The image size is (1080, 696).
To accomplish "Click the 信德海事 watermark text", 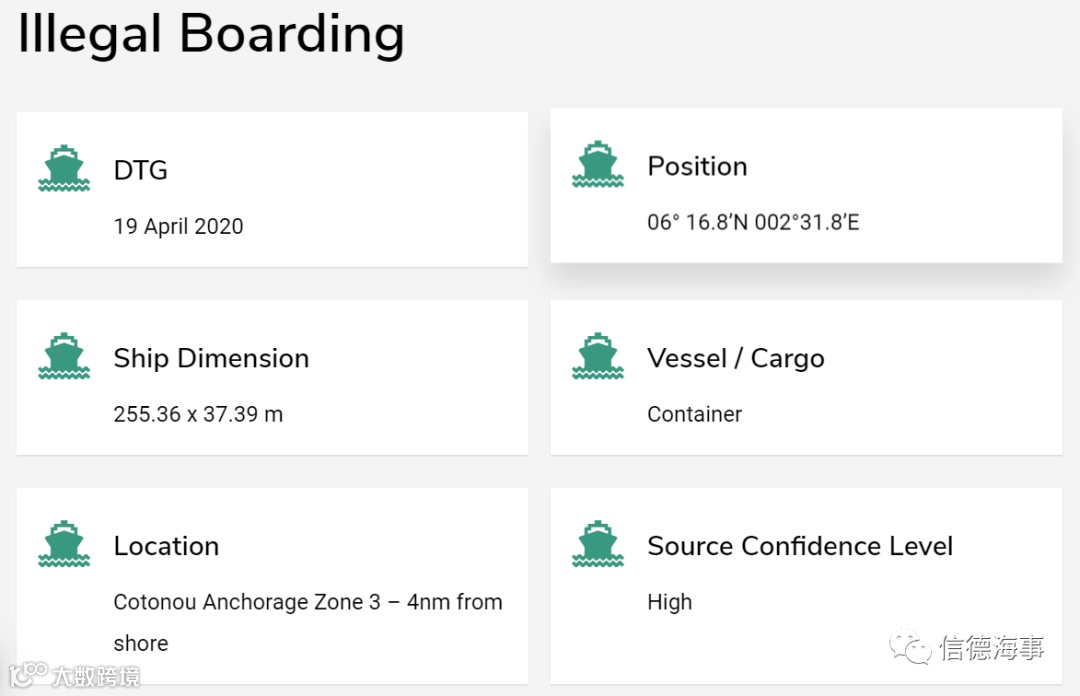I will 992,648.
